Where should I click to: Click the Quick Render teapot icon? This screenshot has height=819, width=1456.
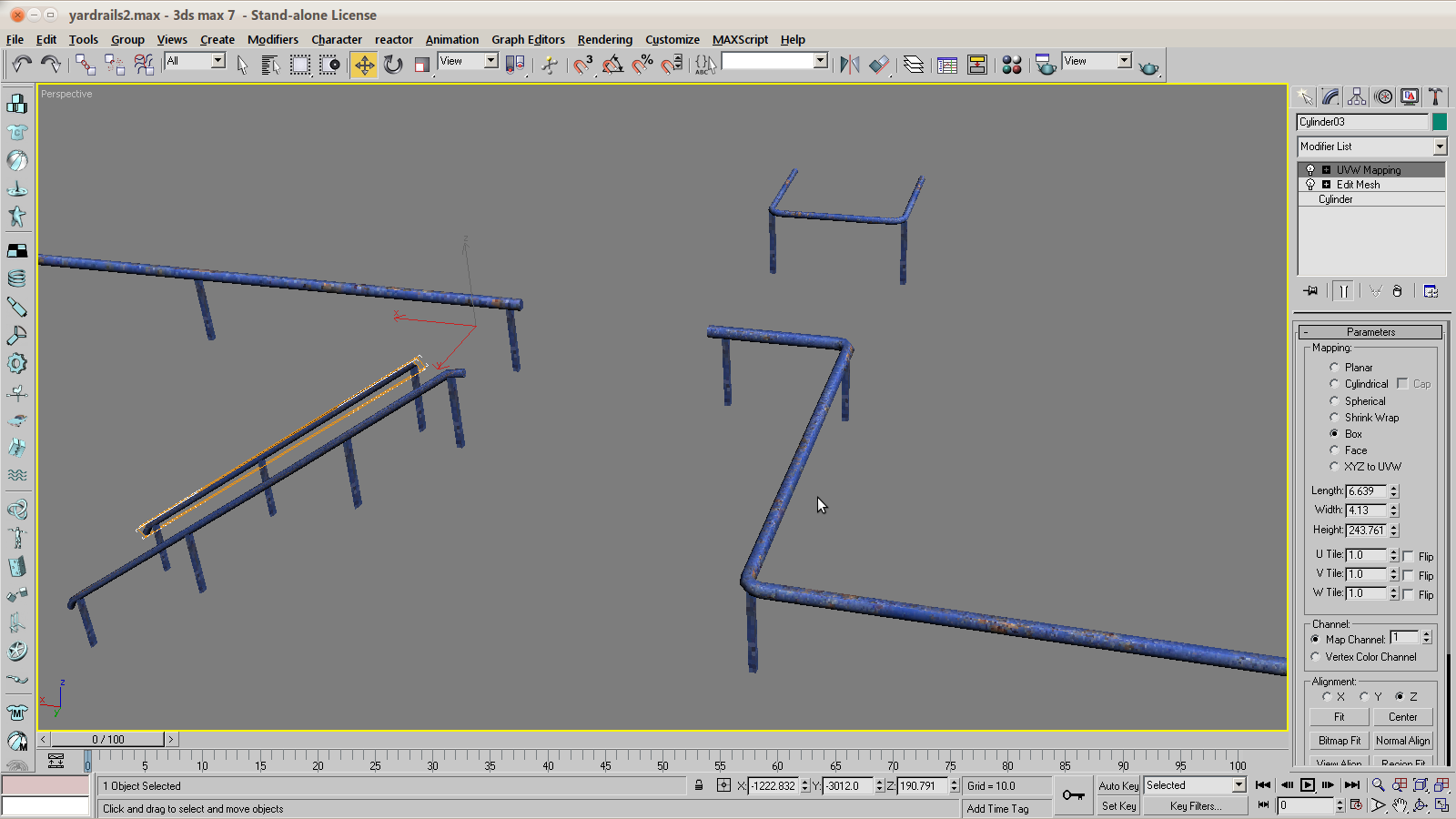point(1148,67)
